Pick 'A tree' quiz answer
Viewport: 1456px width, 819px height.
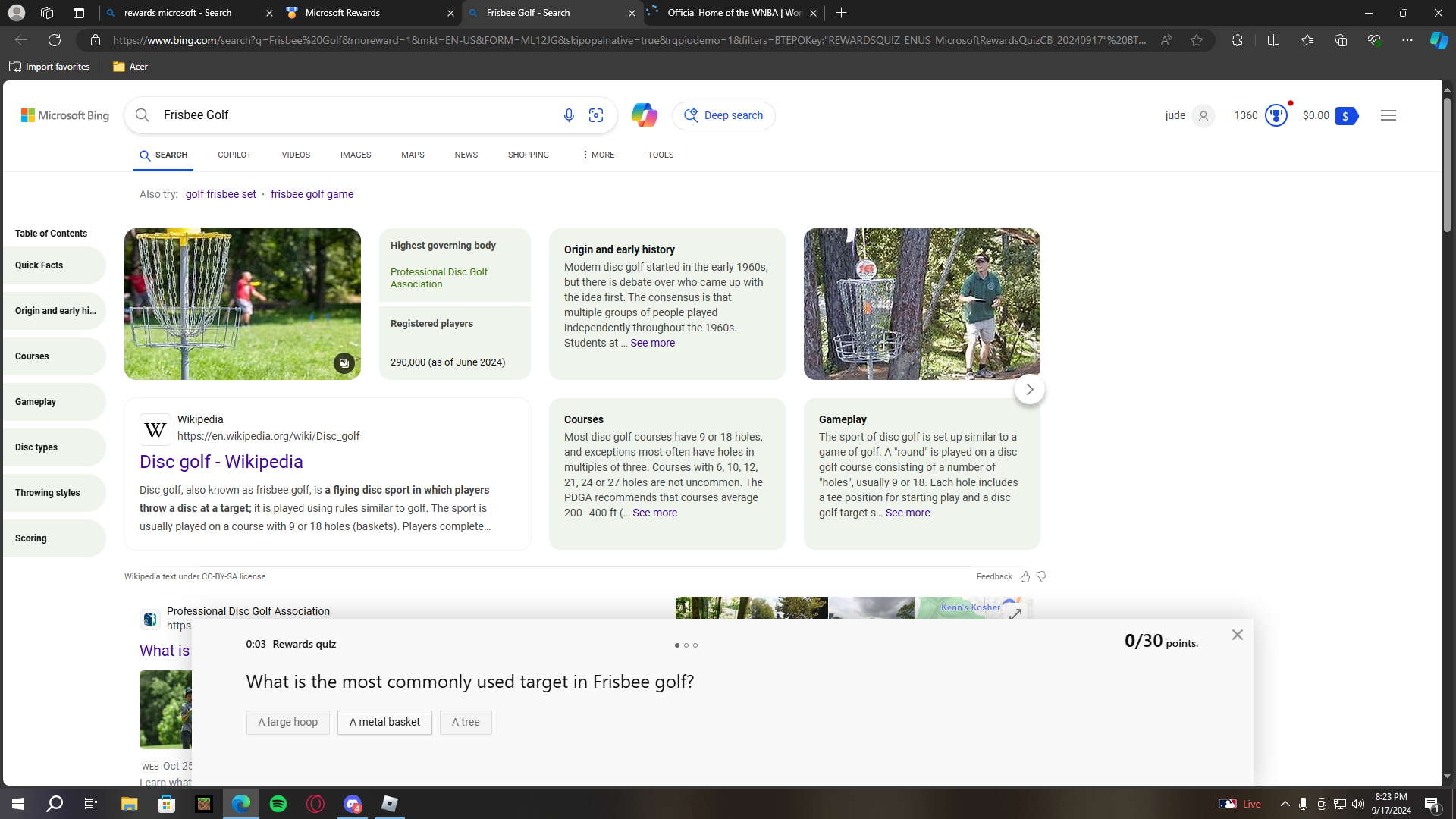click(x=466, y=722)
